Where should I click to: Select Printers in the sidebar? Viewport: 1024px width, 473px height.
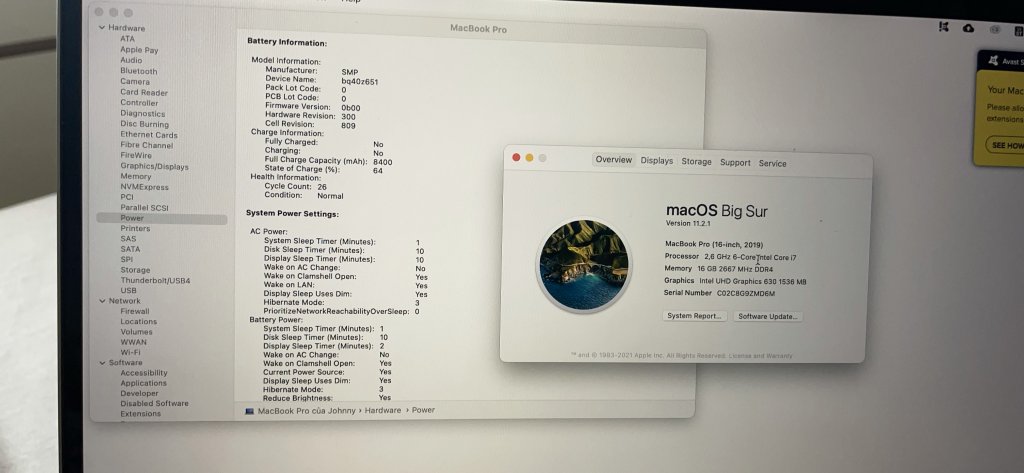[x=135, y=229]
